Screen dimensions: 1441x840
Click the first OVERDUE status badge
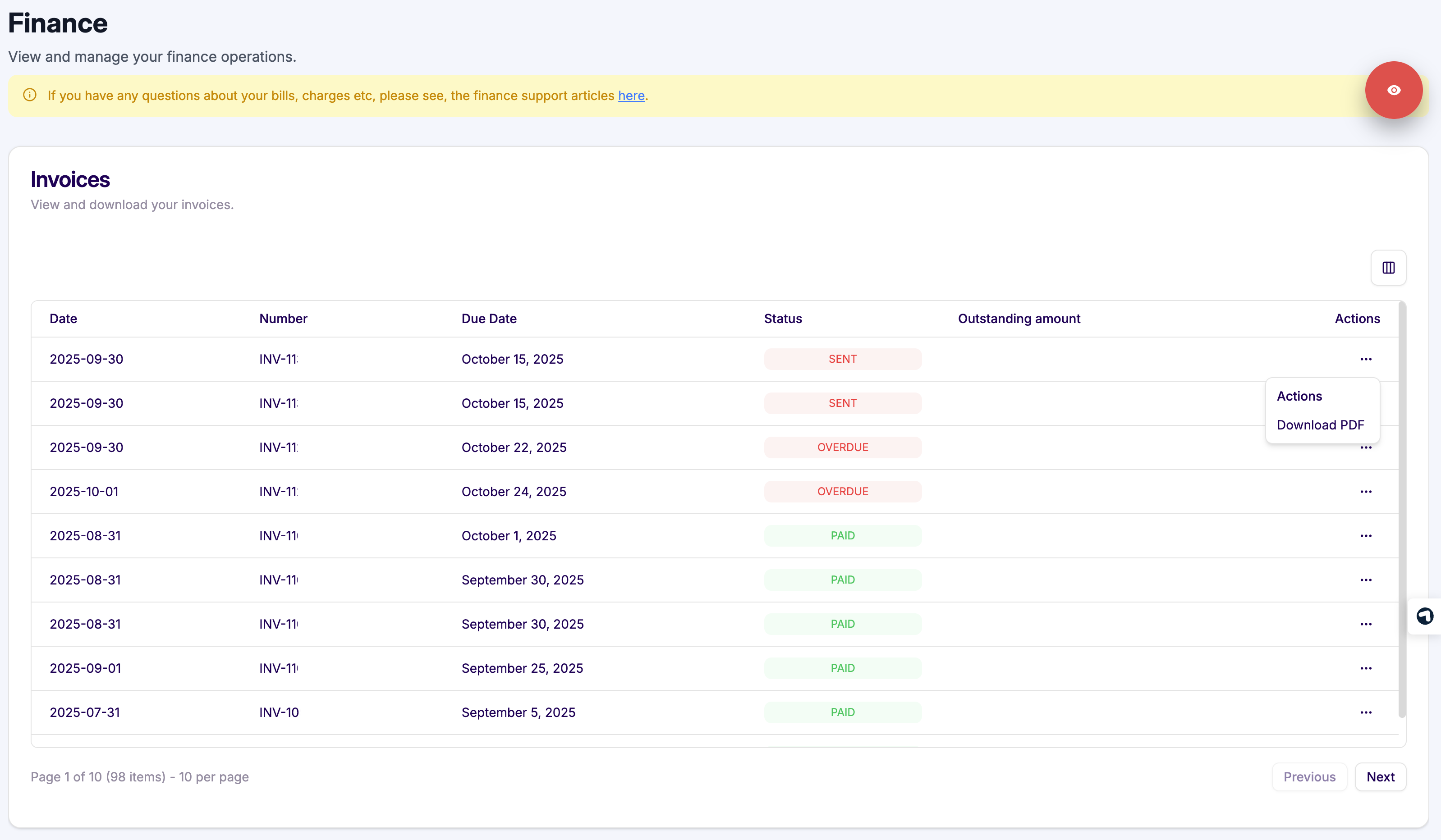(x=842, y=447)
